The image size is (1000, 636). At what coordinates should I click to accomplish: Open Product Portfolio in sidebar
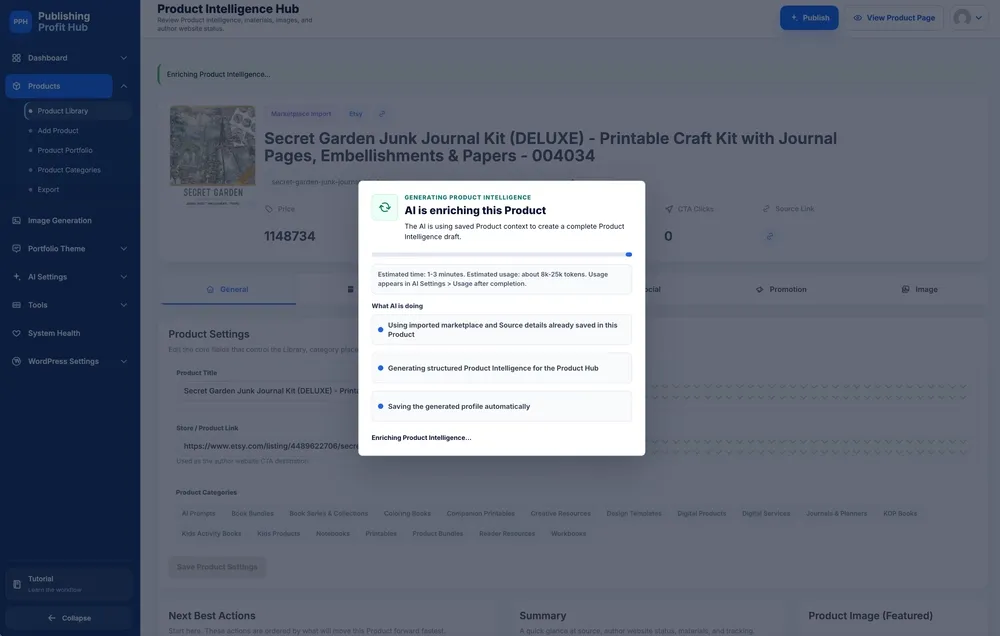tap(65, 151)
